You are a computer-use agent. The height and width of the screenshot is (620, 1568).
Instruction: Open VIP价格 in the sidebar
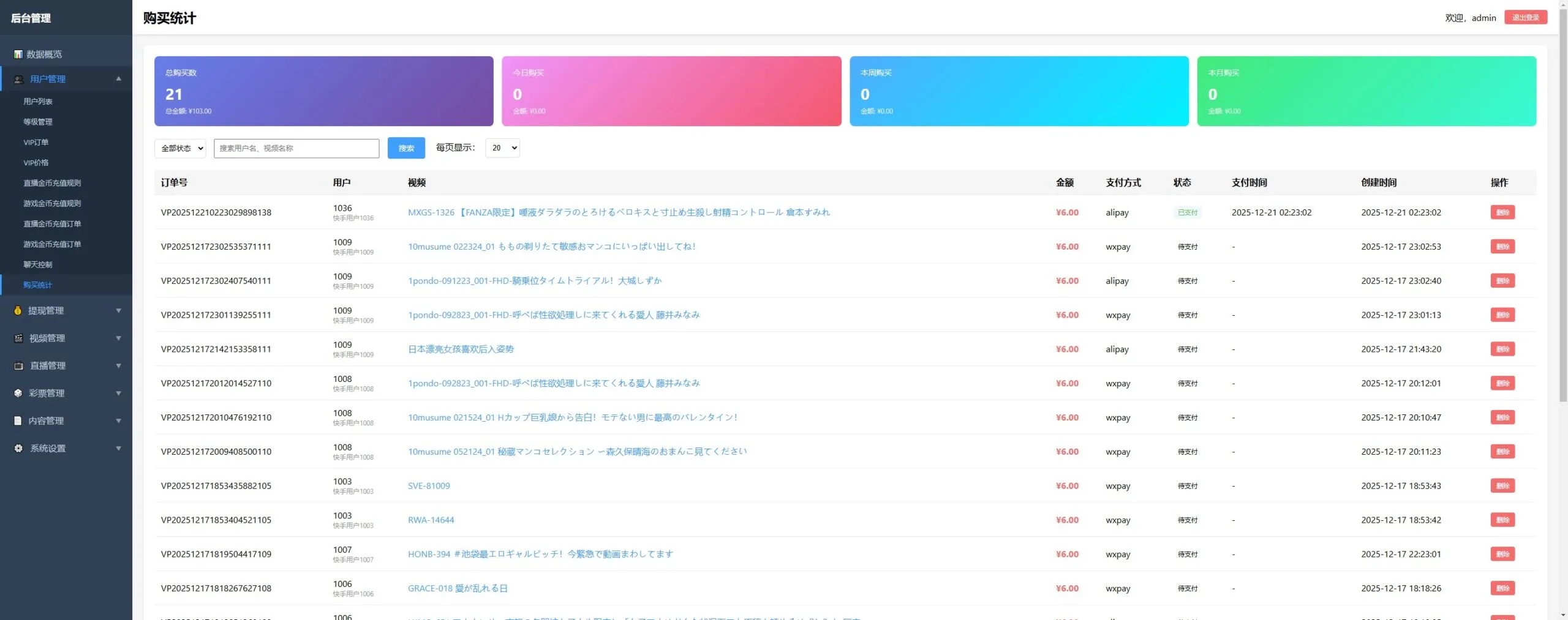[x=36, y=163]
